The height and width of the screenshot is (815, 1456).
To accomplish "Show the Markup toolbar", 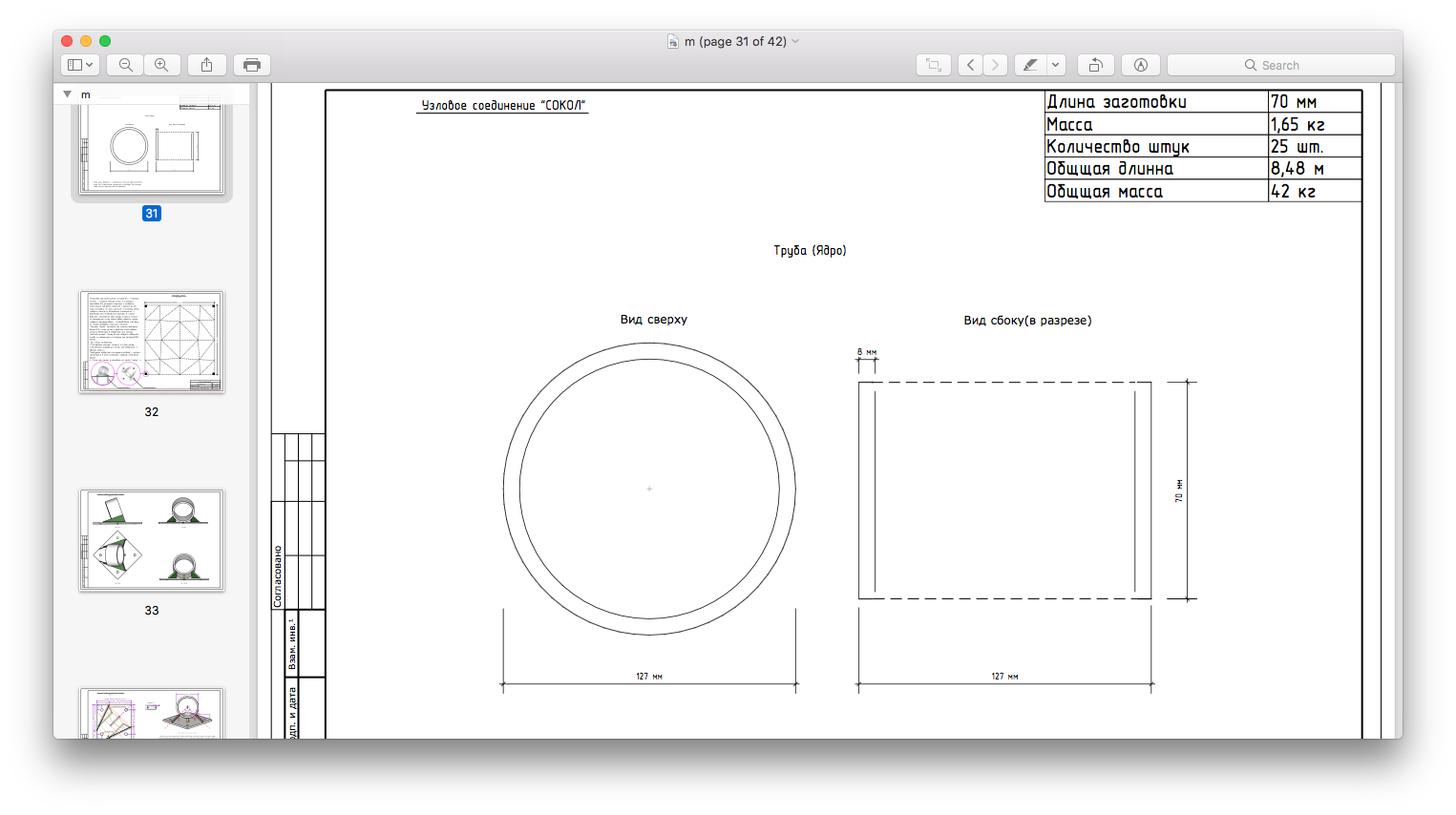I will [x=1140, y=65].
